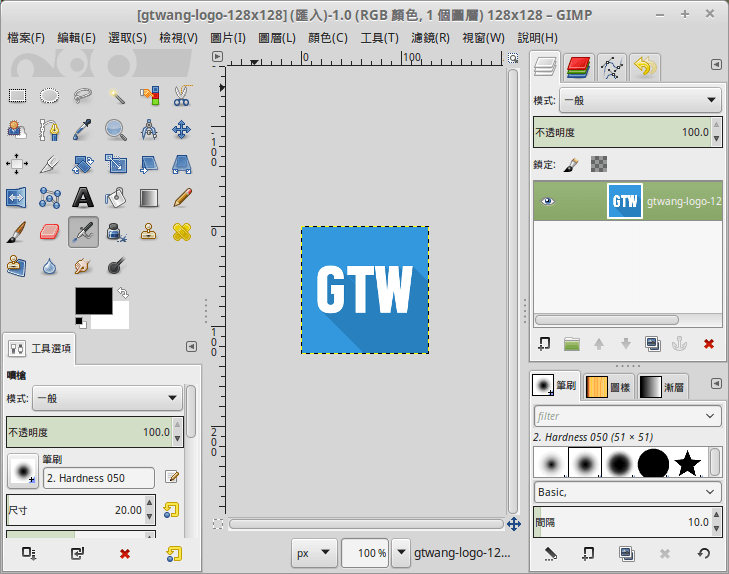Toggle quick mask at canvas bottom-left corner

218,524
